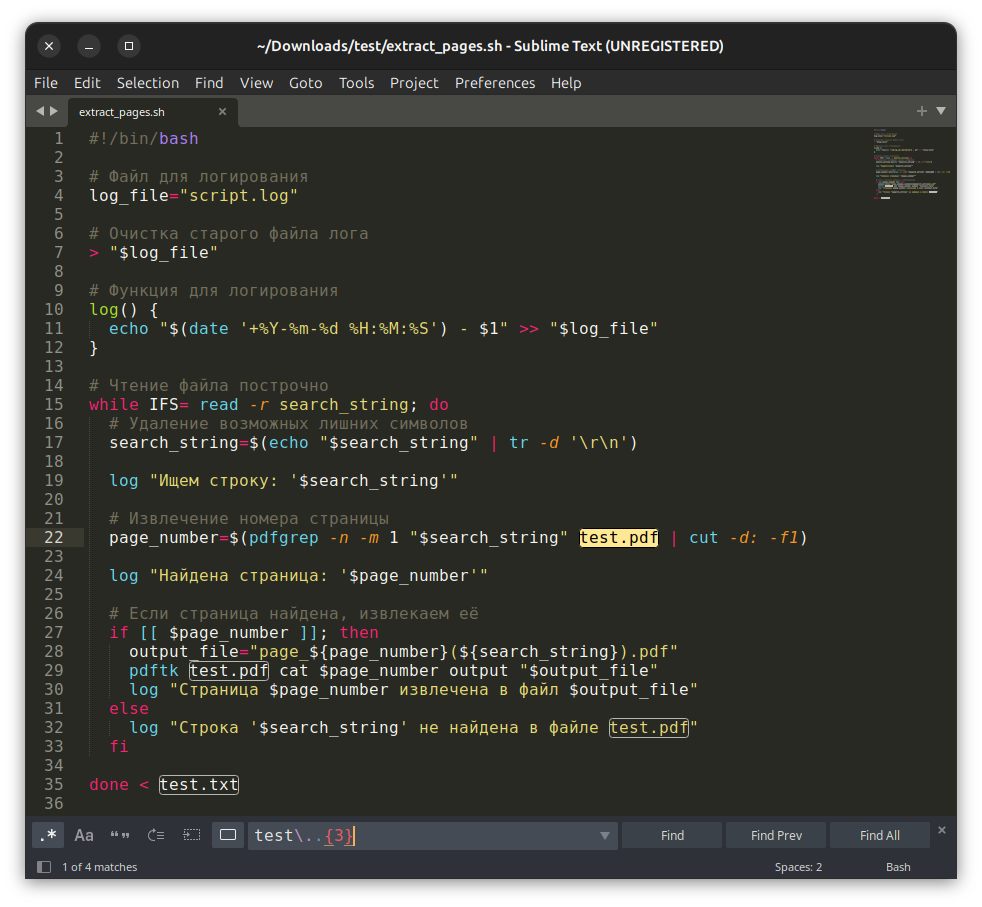Toggle highlight matches icon
Viewport: 982px width, 907px height.
tap(228, 835)
